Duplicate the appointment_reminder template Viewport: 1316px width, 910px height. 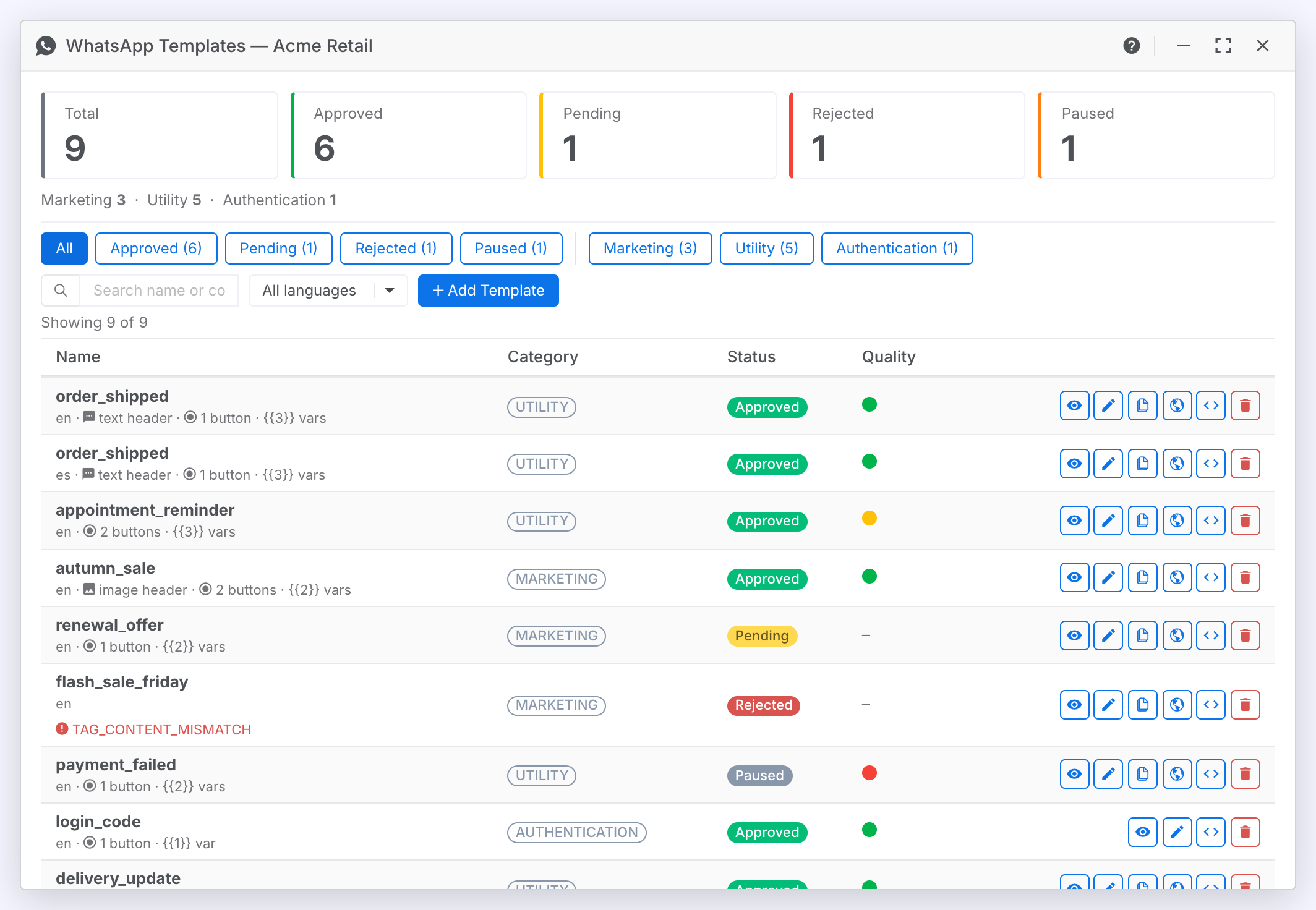[x=1143, y=521]
